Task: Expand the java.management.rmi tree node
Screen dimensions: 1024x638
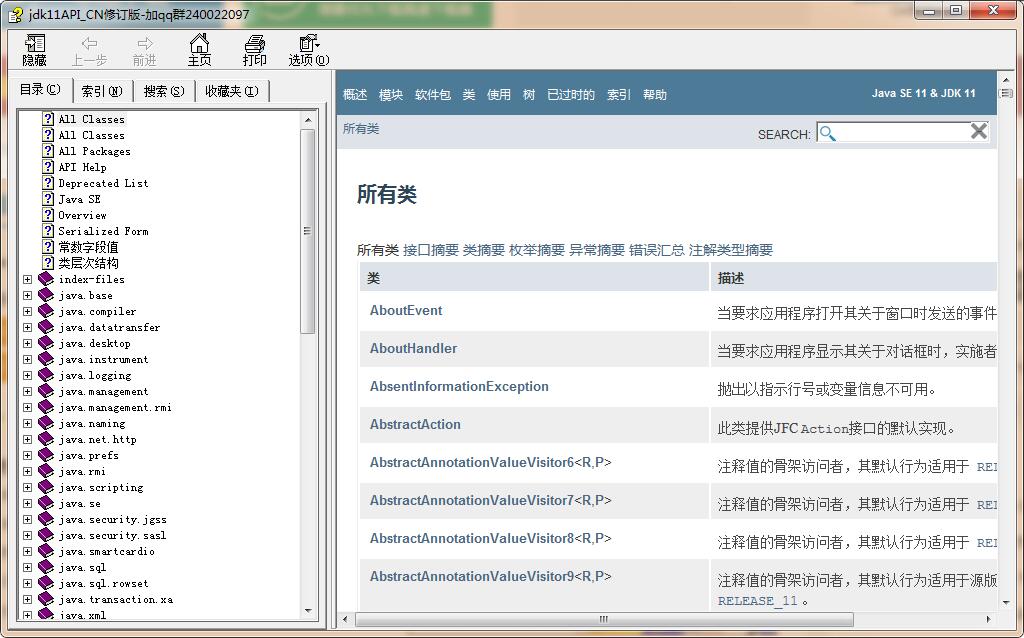Action: tap(27, 407)
